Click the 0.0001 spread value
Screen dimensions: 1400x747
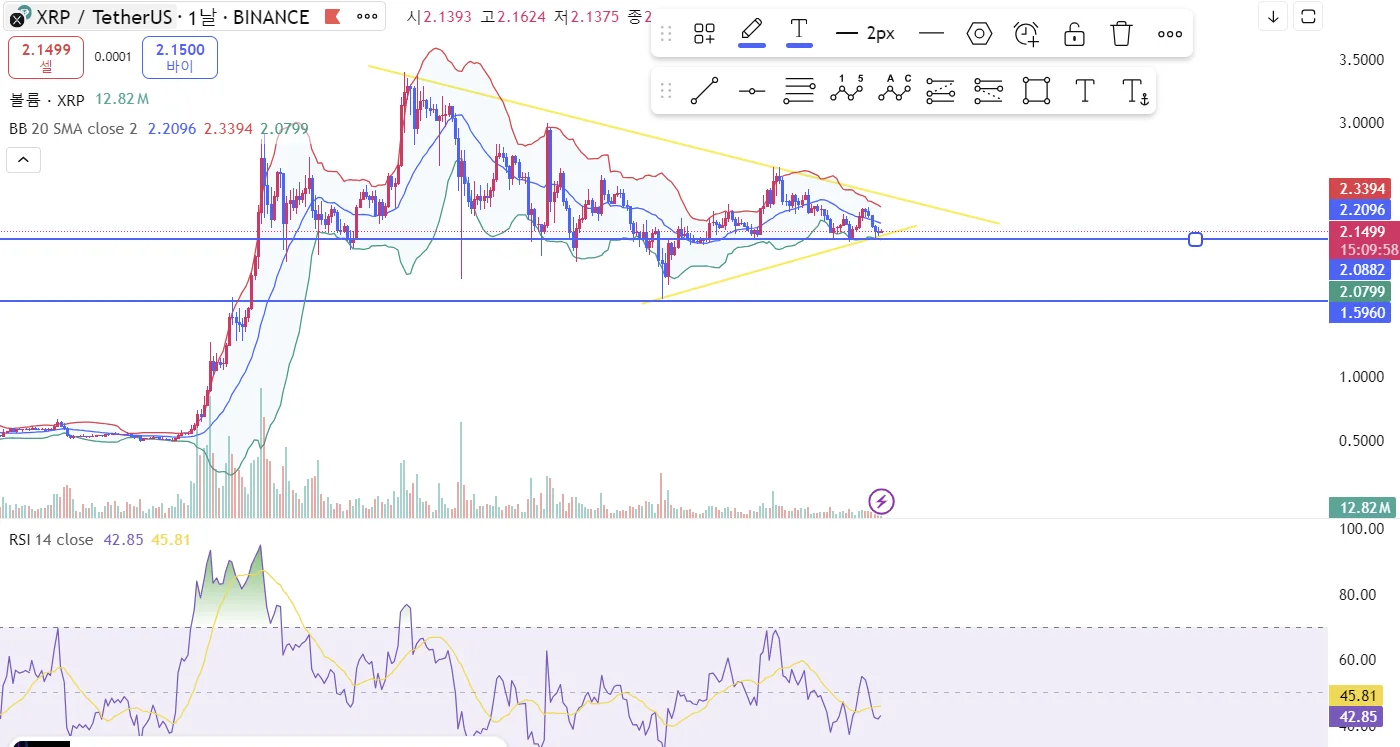[x=113, y=57]
